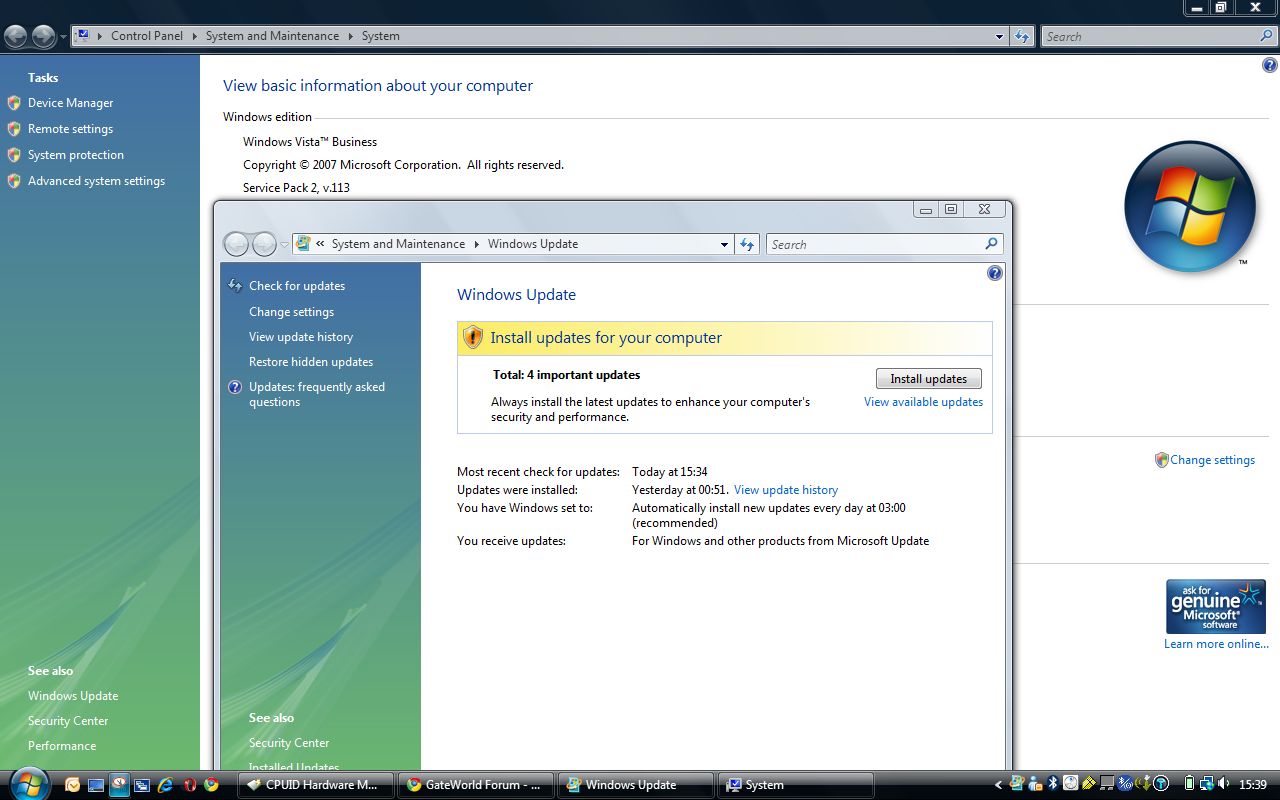Switch to CPUID Hardware Monitor taskbar button

(316, 785)
